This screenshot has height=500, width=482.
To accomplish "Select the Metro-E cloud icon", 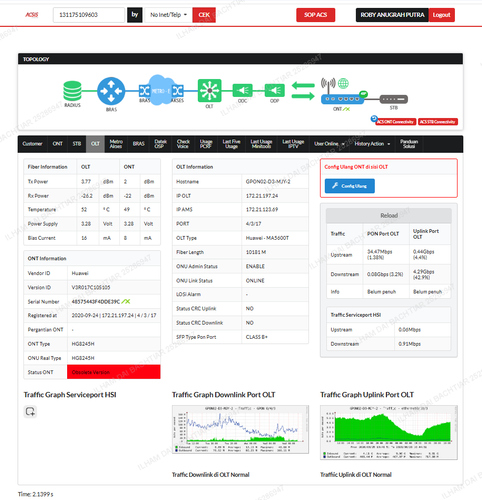I will 161,90.
